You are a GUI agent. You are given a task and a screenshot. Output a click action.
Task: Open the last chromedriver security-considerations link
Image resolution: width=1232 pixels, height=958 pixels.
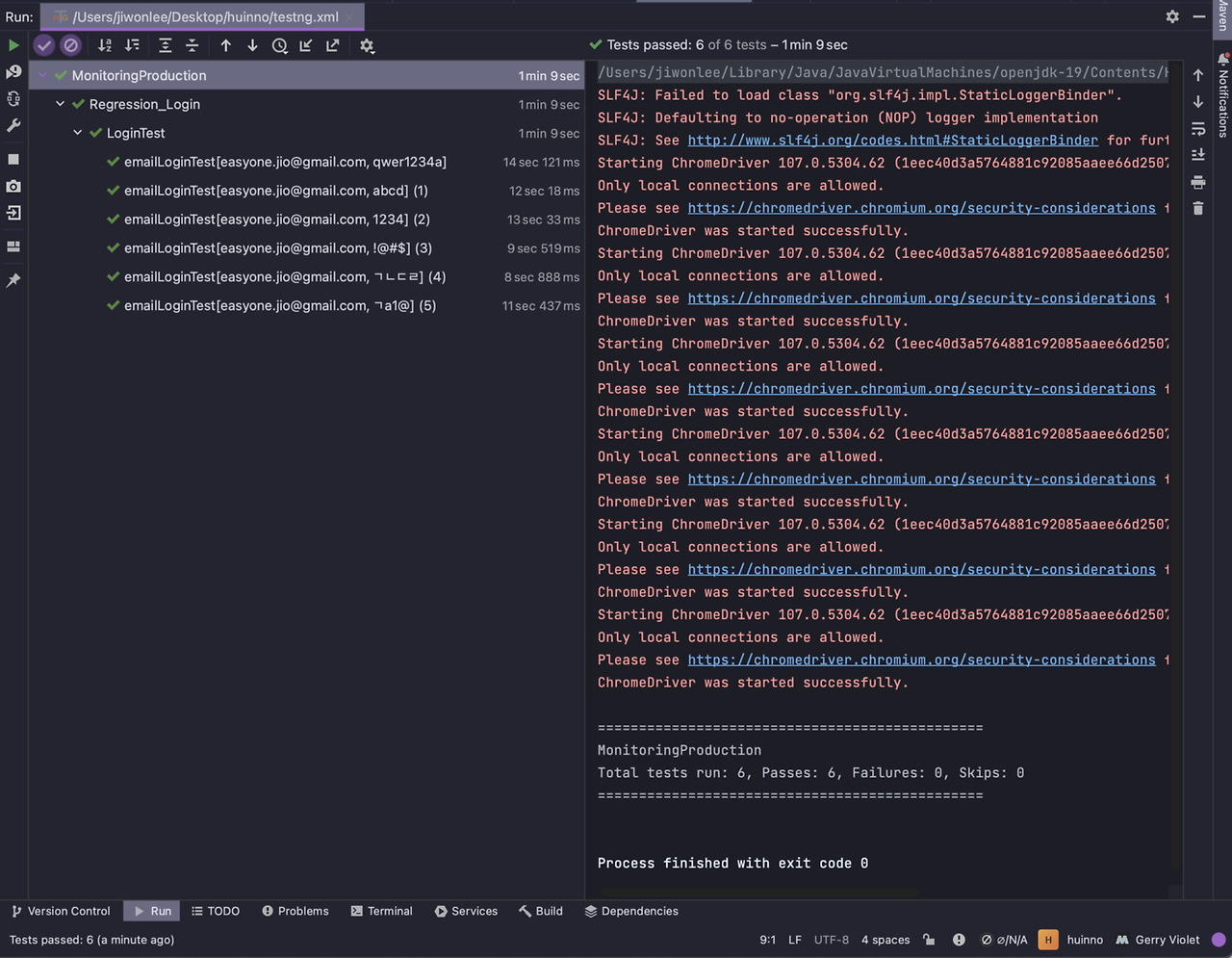click(921, 660)
